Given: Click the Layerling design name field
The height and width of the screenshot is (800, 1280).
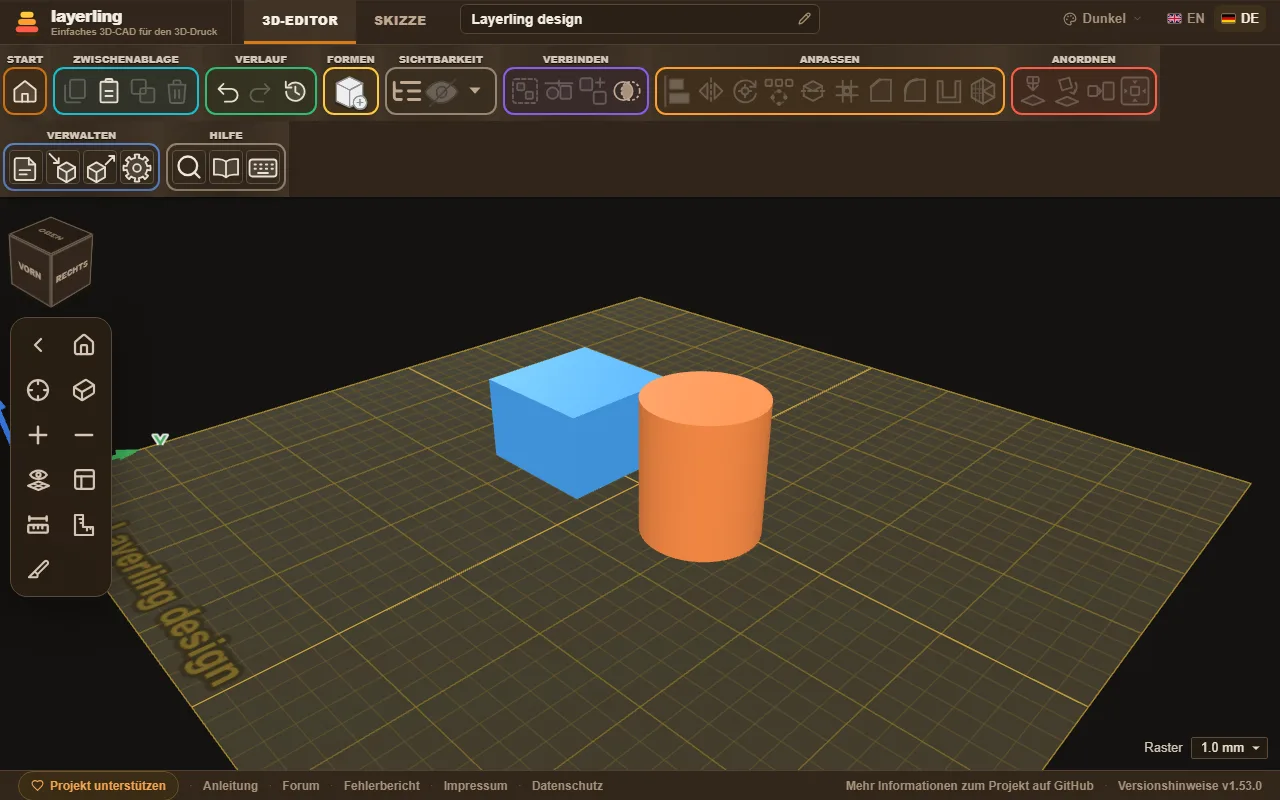Looking at the screenshot, I should 640,19.
